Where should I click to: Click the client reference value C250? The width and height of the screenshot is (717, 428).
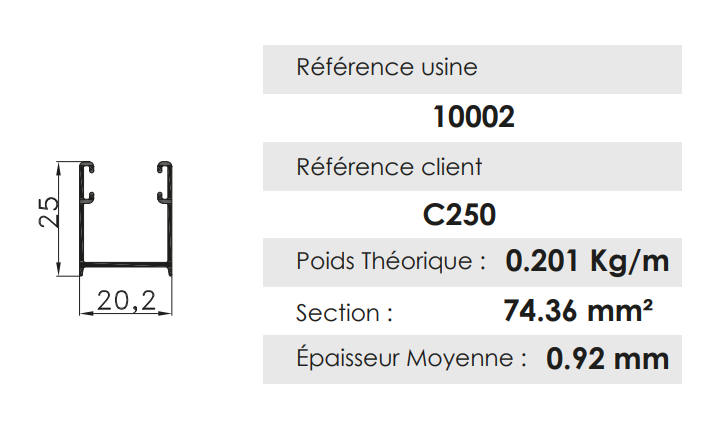460,215
